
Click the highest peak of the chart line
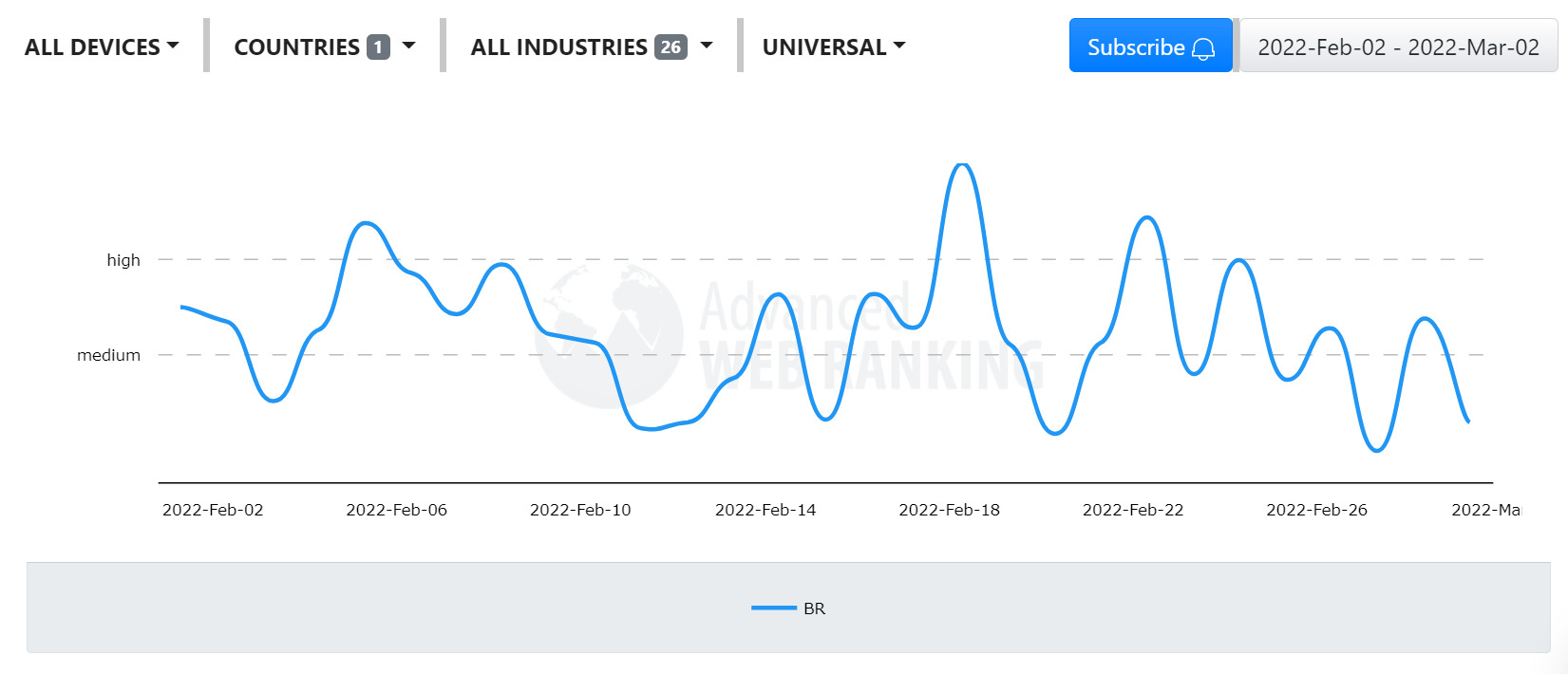962,165
